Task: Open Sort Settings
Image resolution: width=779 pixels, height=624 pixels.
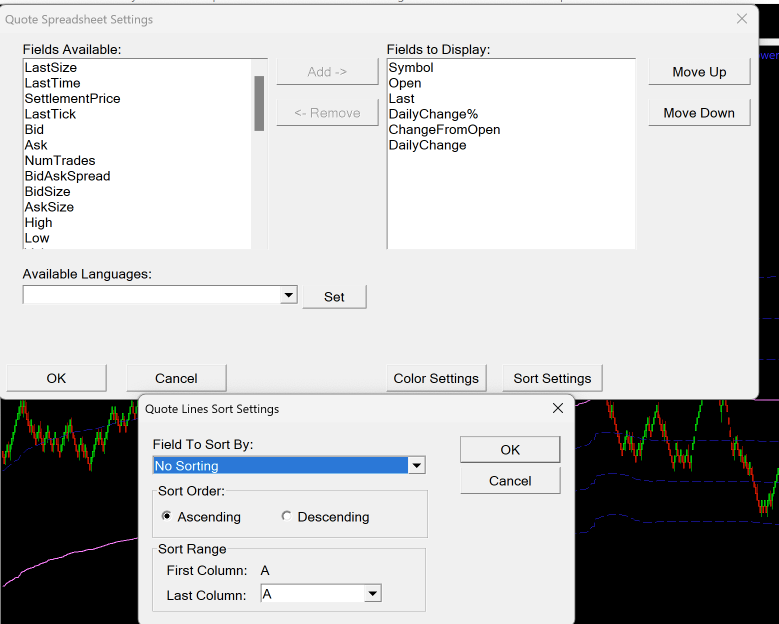Action: point(552,378)
